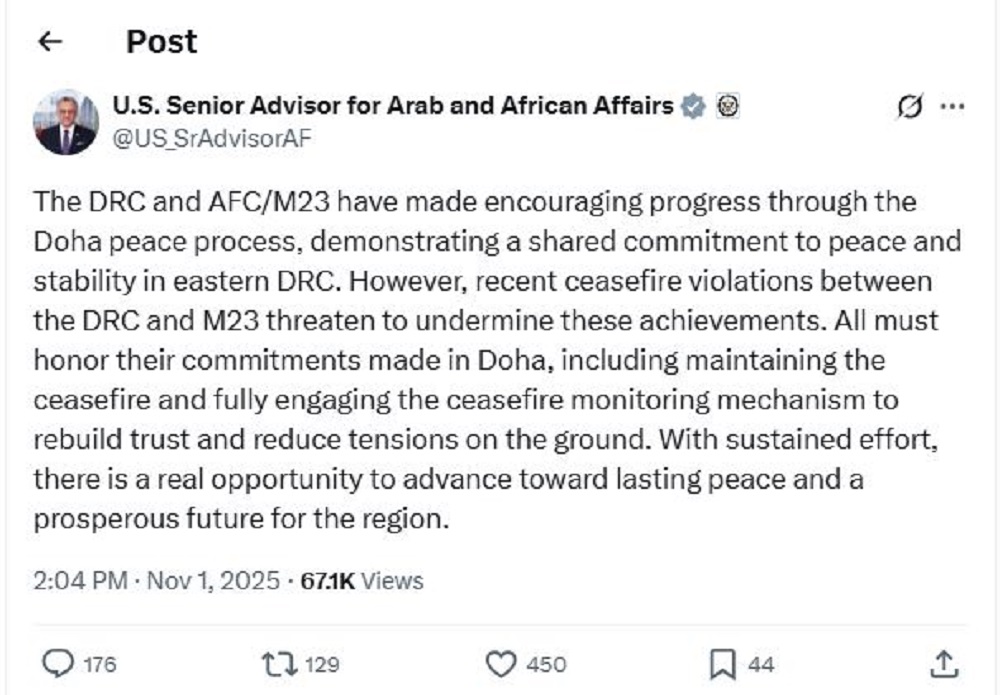Click the 129 reposts count
This screenshot has width=1000, height=695.
(x=322, y=664)
